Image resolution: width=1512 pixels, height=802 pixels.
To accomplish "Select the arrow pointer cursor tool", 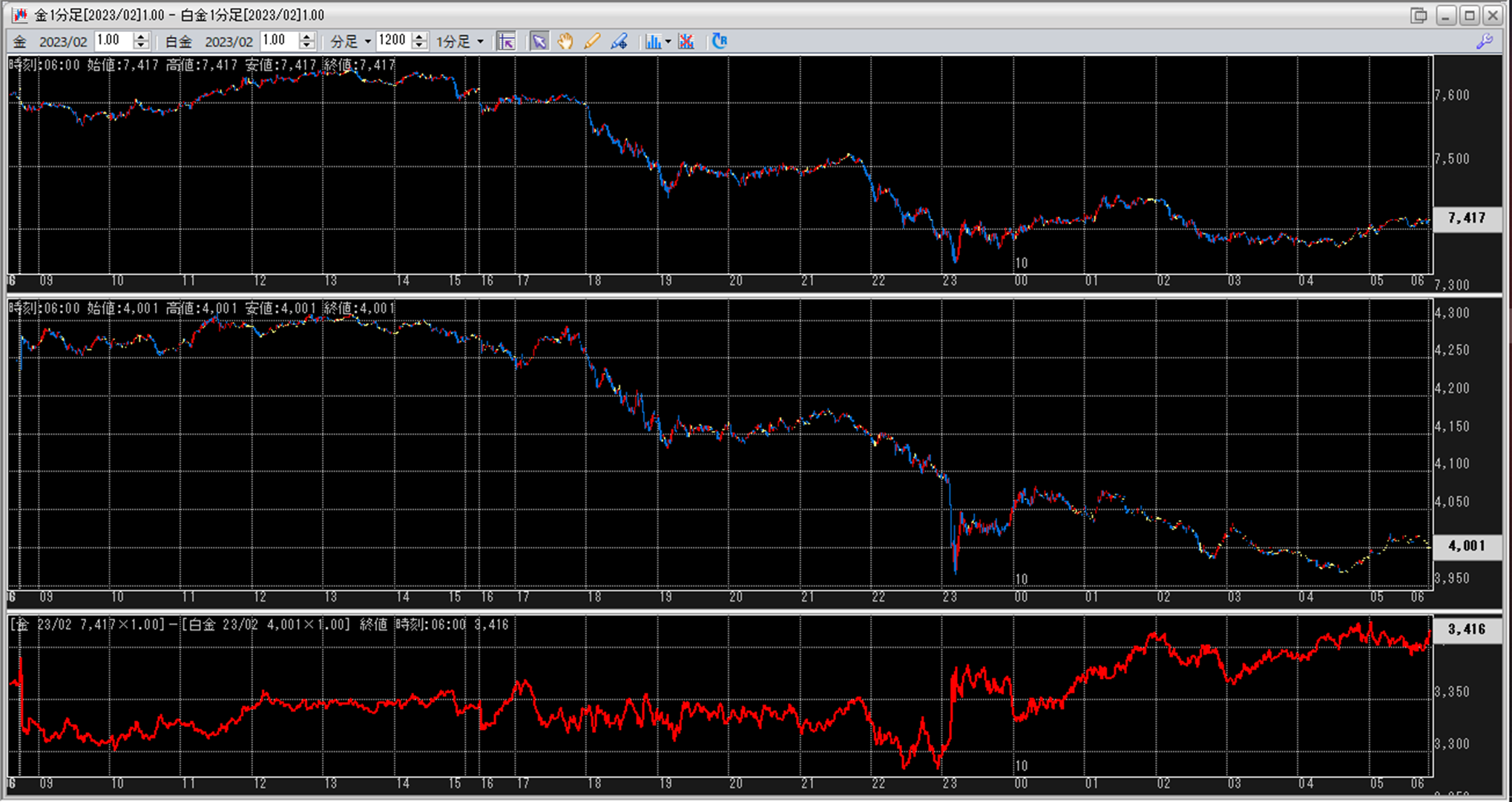I will (x=539, y=42).
